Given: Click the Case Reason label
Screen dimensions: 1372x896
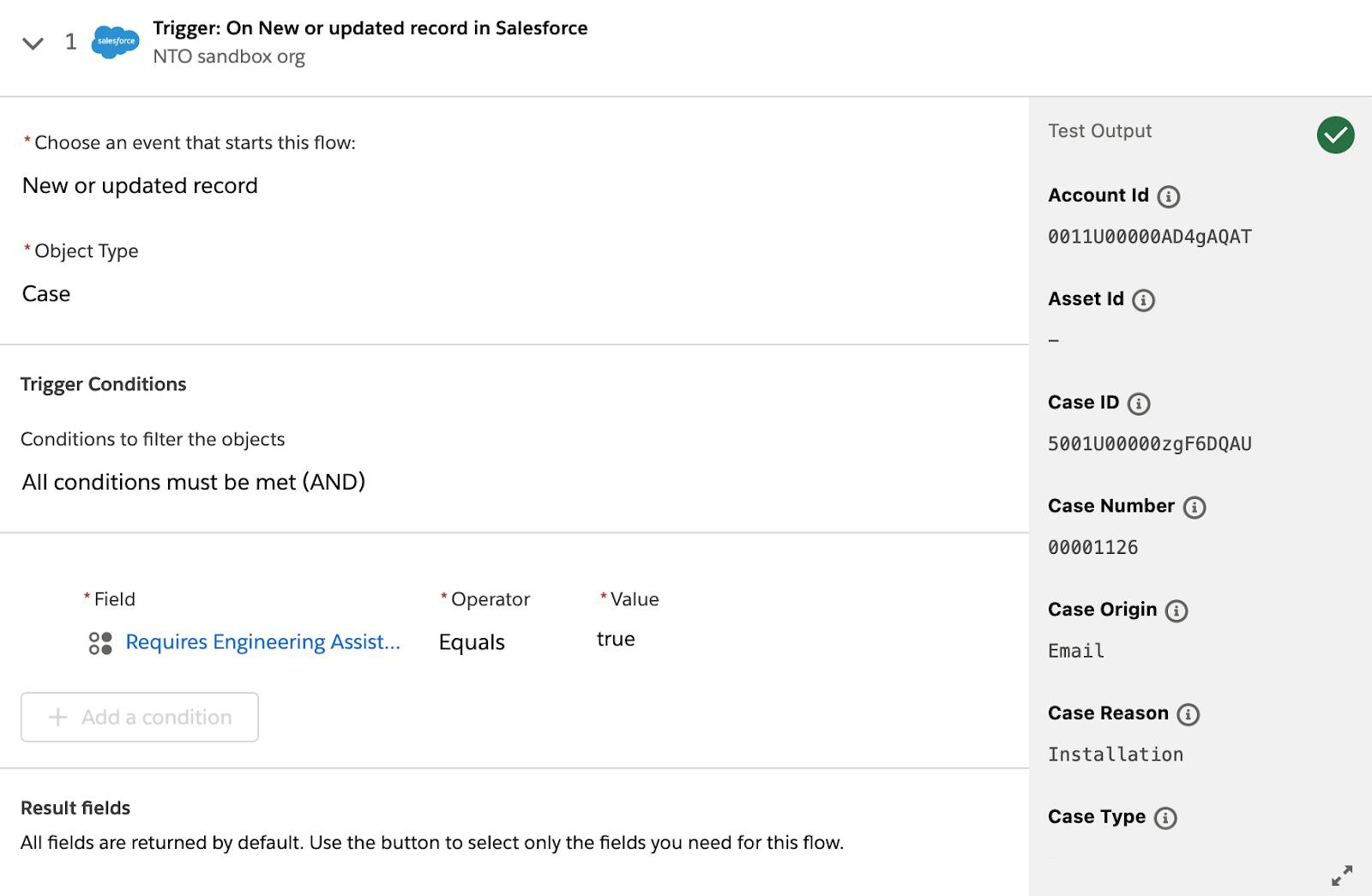Looking at the screenshot, I should coord(1108,713).
